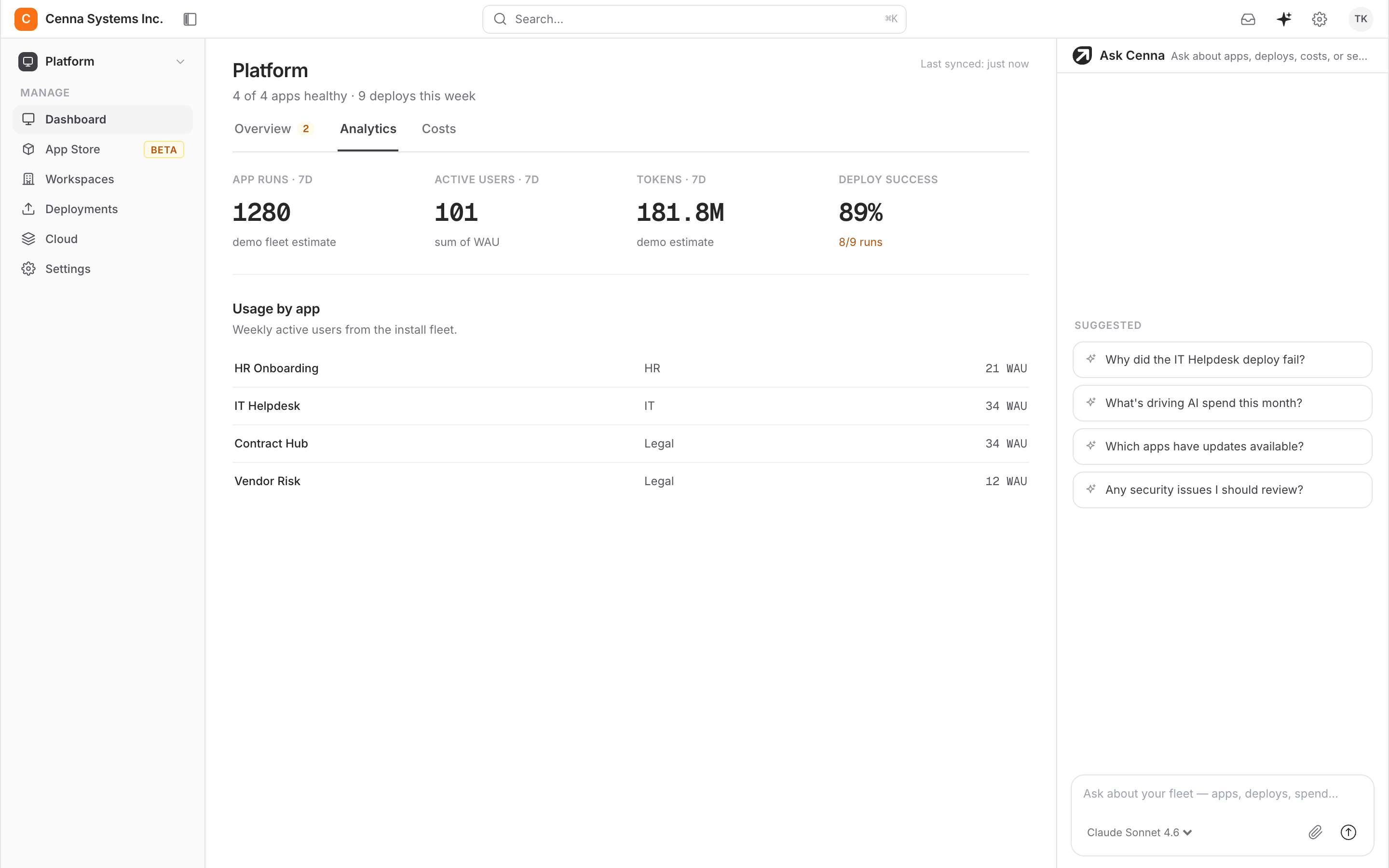Switch to the Overview tab

pyautogui.click(x=273, y=129)
